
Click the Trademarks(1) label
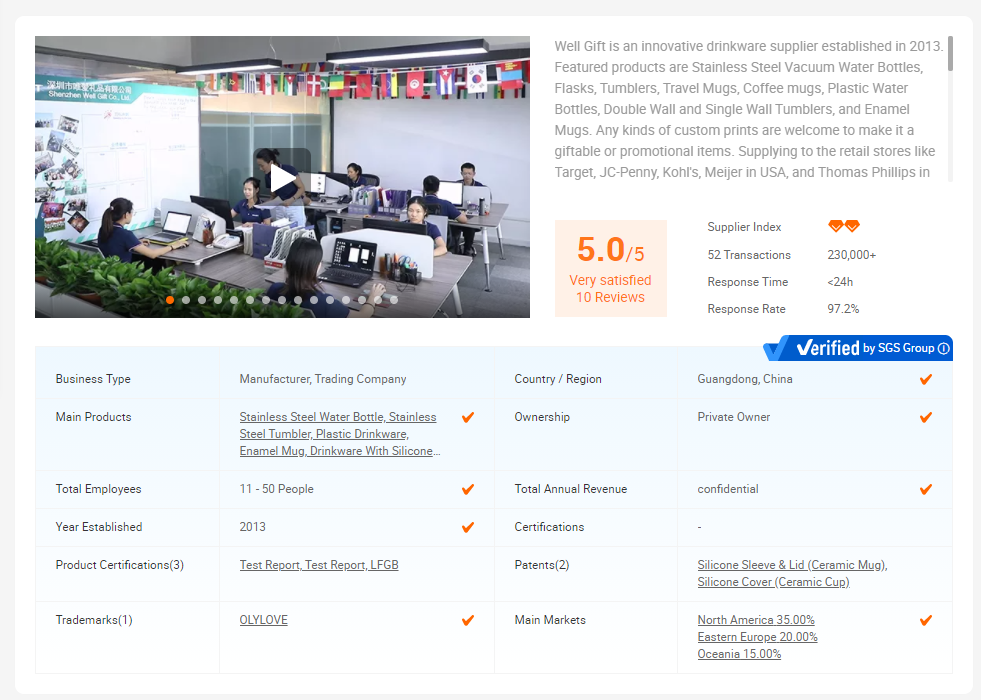pos(94,620)
